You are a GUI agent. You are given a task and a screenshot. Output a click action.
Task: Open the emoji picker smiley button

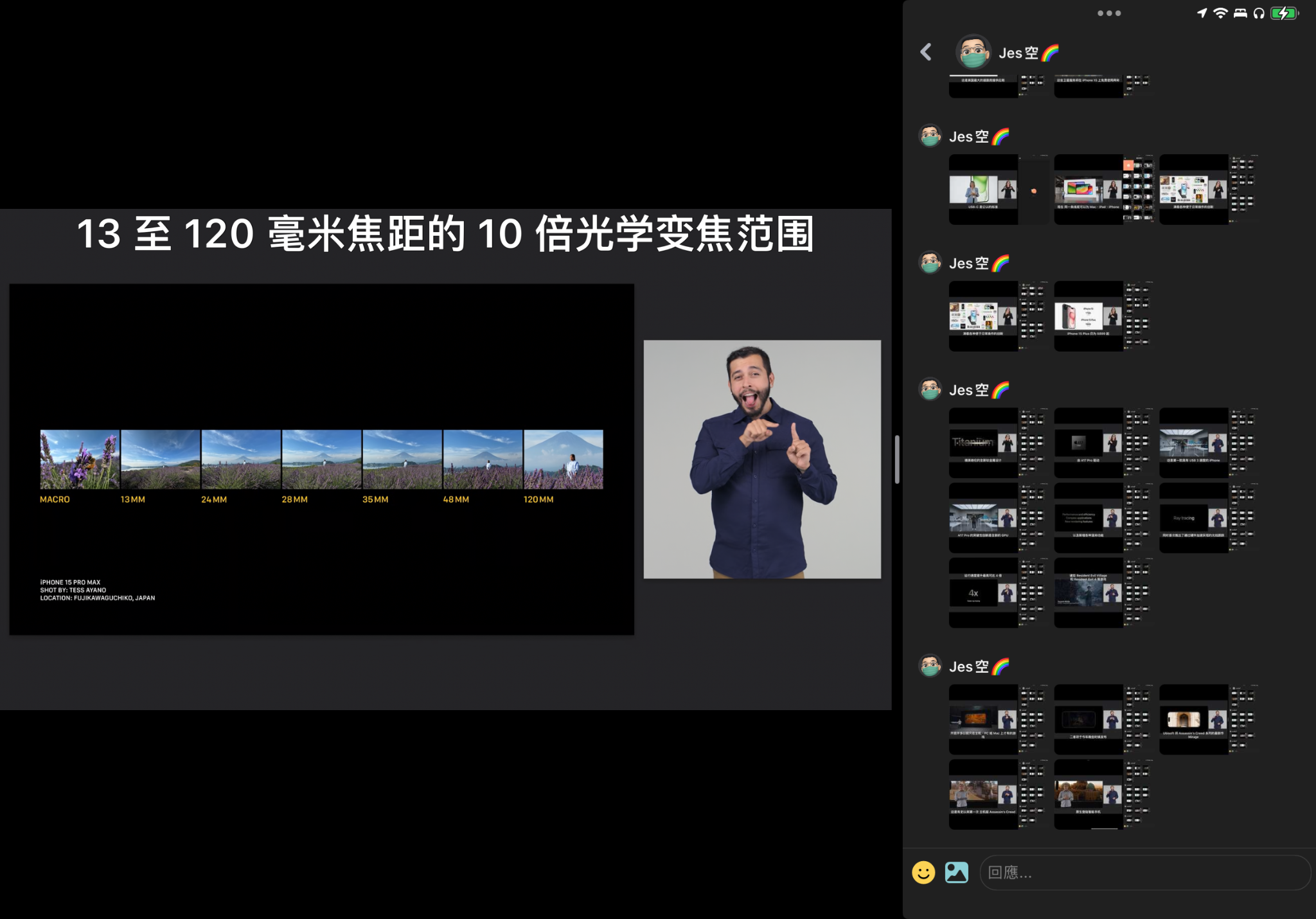[x=923, y=872]
